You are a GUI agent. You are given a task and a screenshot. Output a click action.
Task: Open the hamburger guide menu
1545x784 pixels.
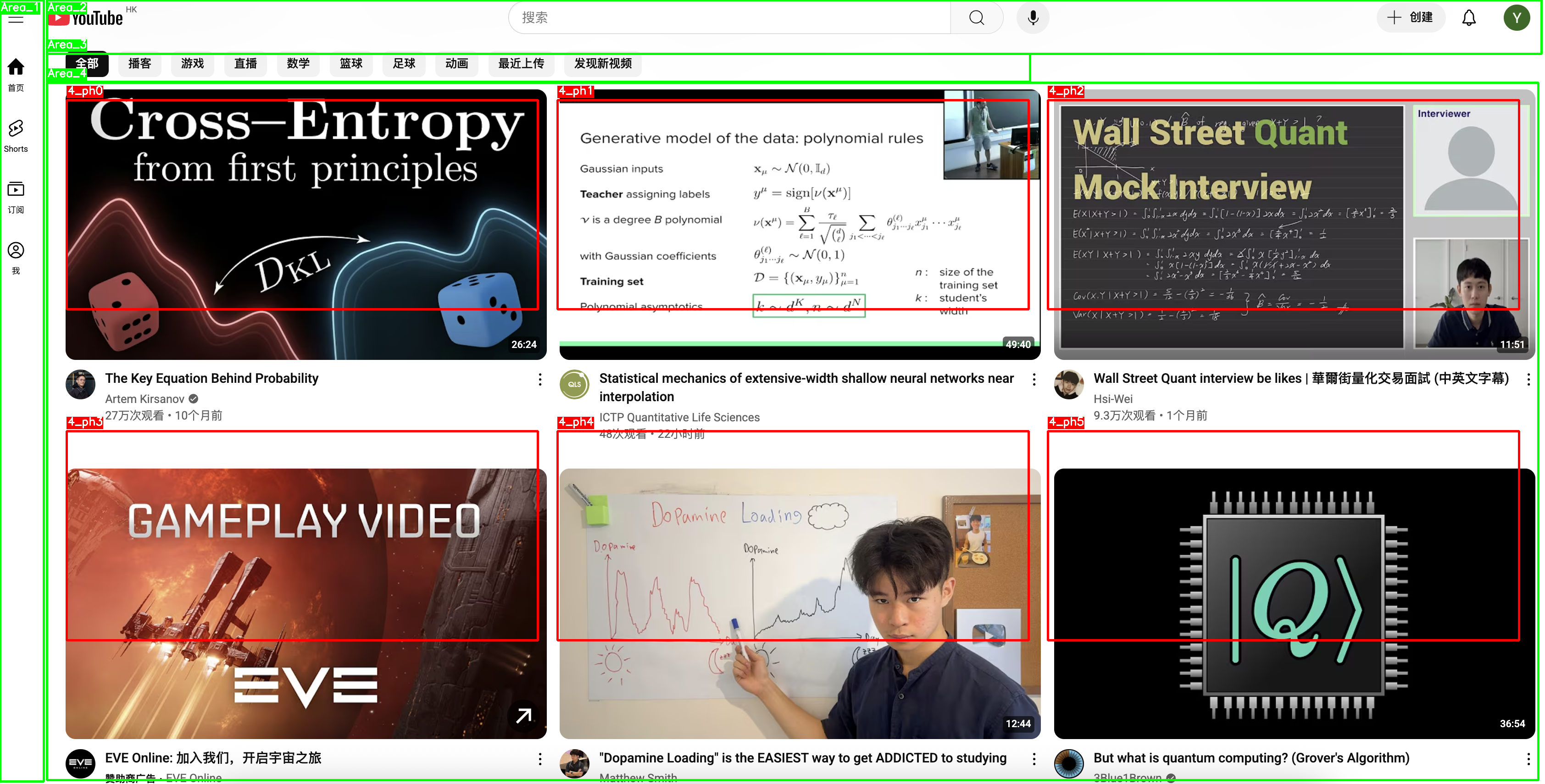tap(16, 19)
